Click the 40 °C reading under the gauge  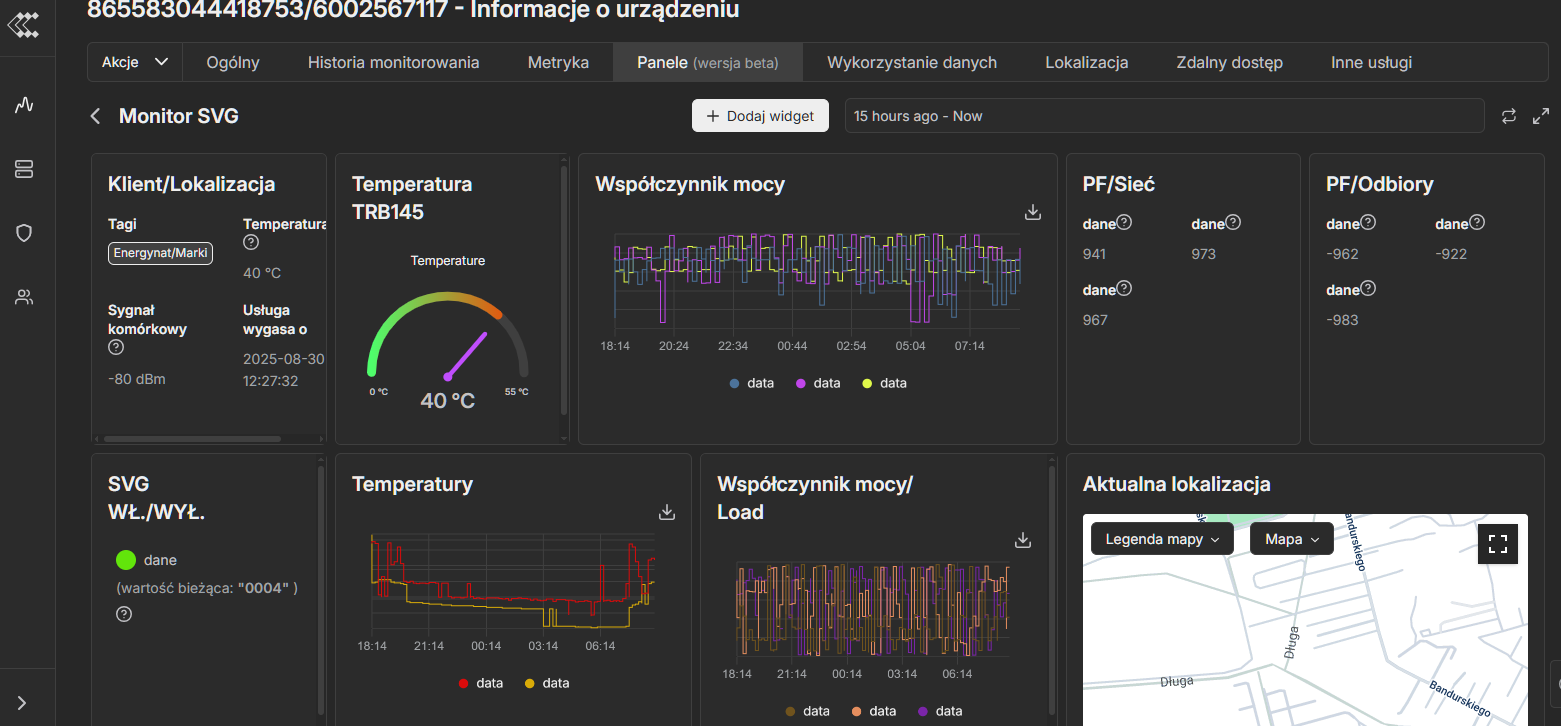(447, 401)
